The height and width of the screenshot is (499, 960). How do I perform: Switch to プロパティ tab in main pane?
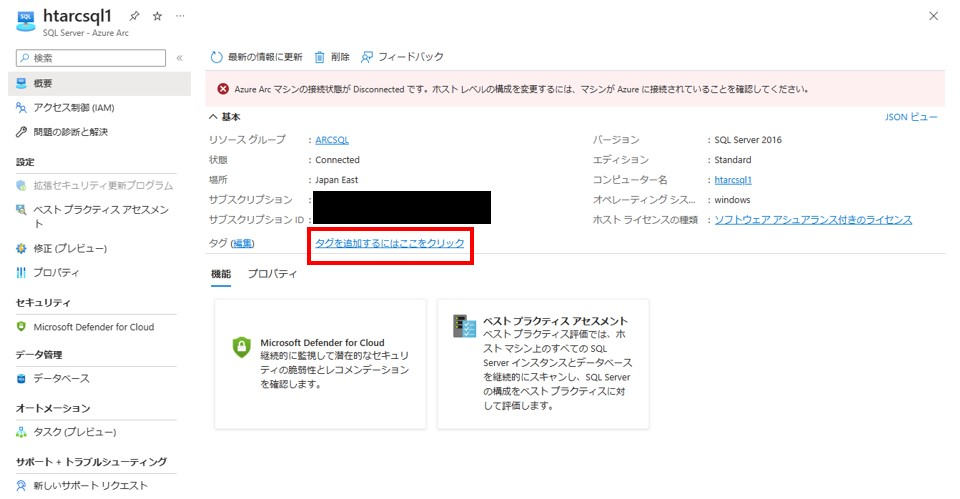(272, 274)
